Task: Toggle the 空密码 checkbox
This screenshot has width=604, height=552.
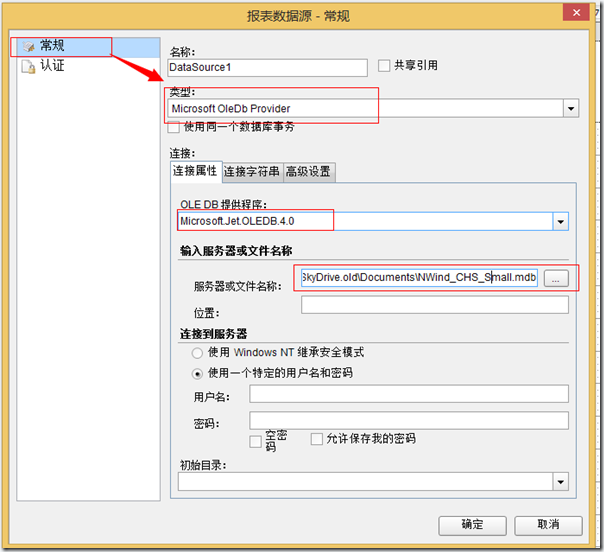Action: point(255,441)
